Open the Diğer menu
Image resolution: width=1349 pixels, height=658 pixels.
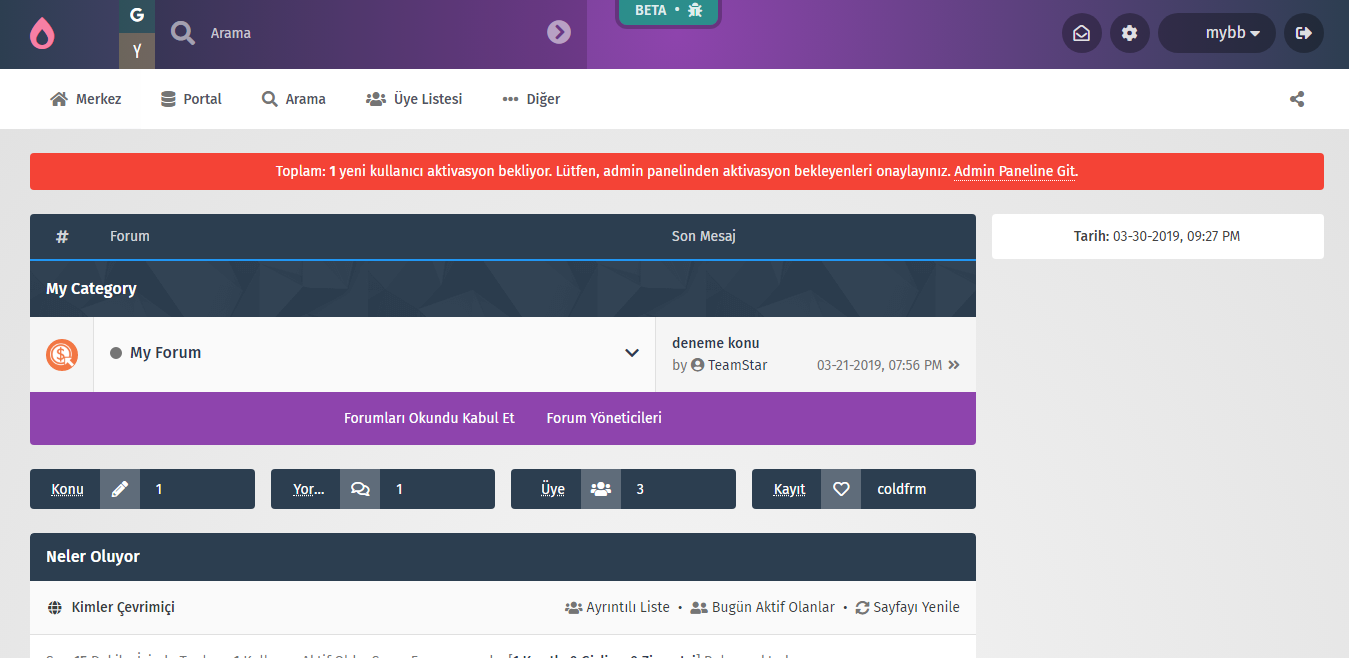(531, 99)
